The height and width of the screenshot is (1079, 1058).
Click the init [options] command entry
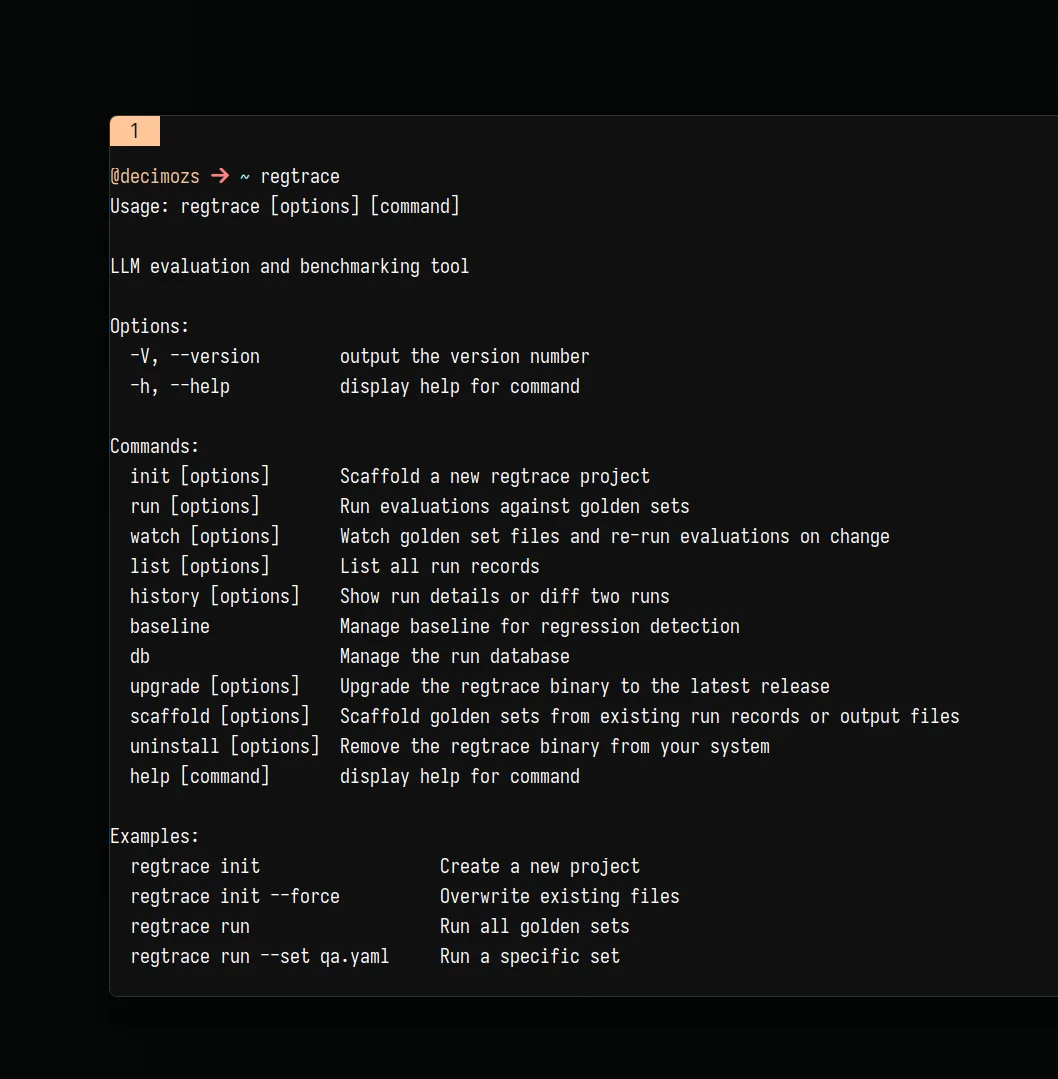(200, 476)
